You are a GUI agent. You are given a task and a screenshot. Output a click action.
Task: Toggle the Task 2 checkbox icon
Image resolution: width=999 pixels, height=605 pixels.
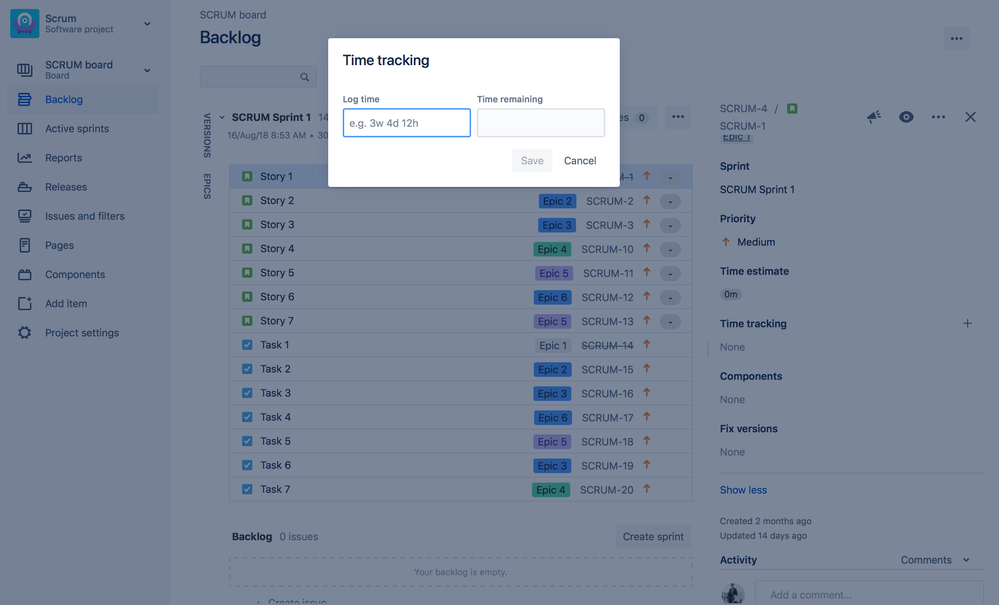tap(247, 369)
